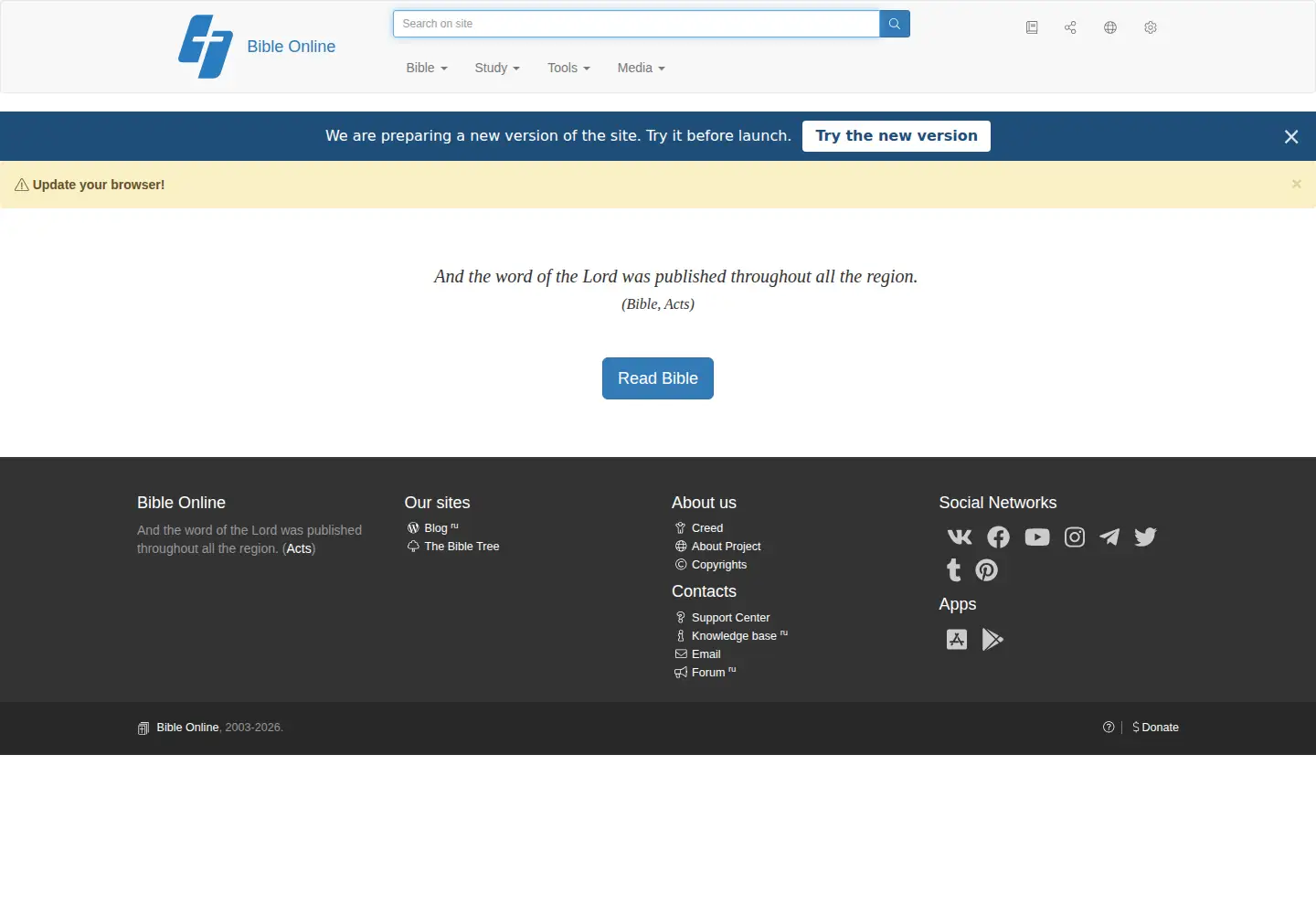Image resolution: width=1316 pixels, height=914 pixels.
Task: Expand the Bible dropdown menu
Action: click(427, 68)
